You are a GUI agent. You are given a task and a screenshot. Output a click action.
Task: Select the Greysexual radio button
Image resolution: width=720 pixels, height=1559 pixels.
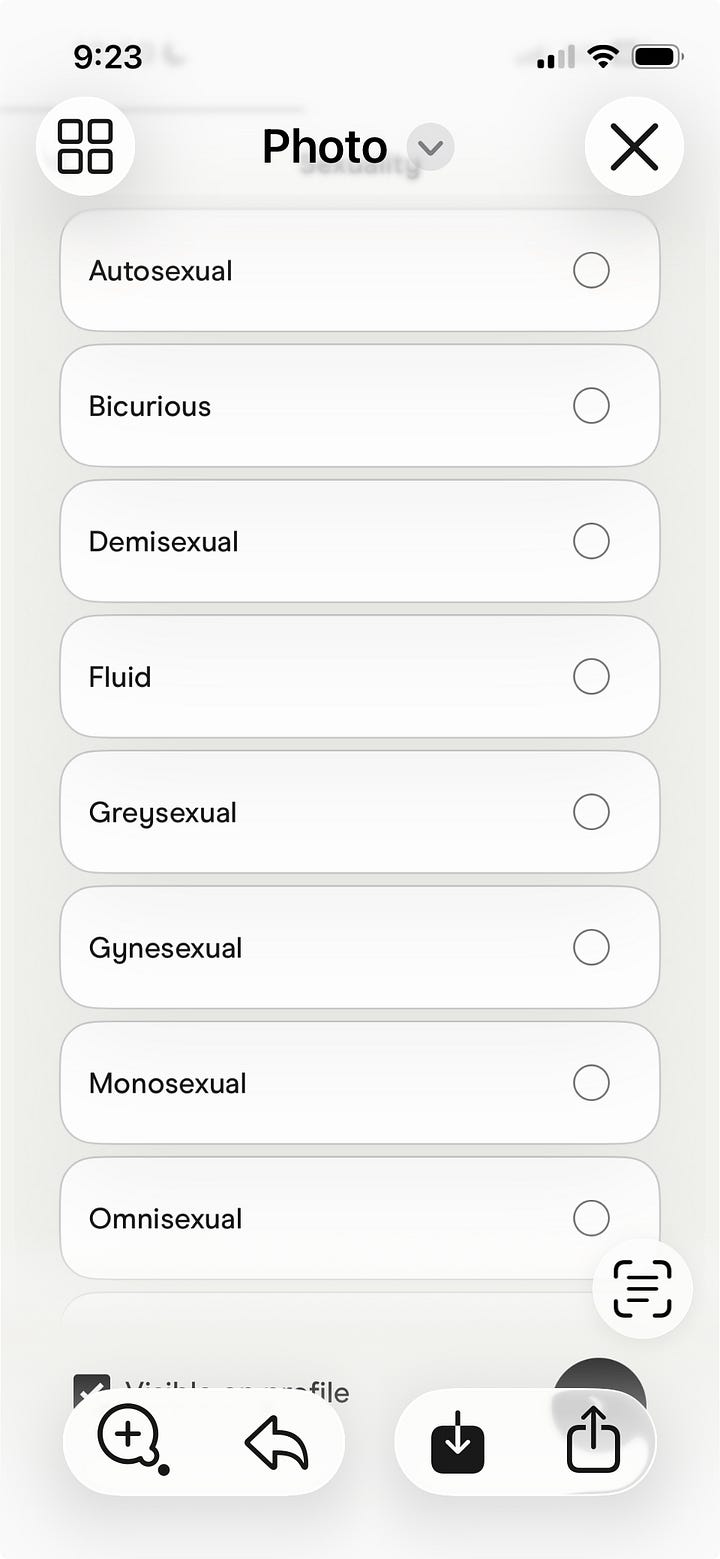click(591, 812)
